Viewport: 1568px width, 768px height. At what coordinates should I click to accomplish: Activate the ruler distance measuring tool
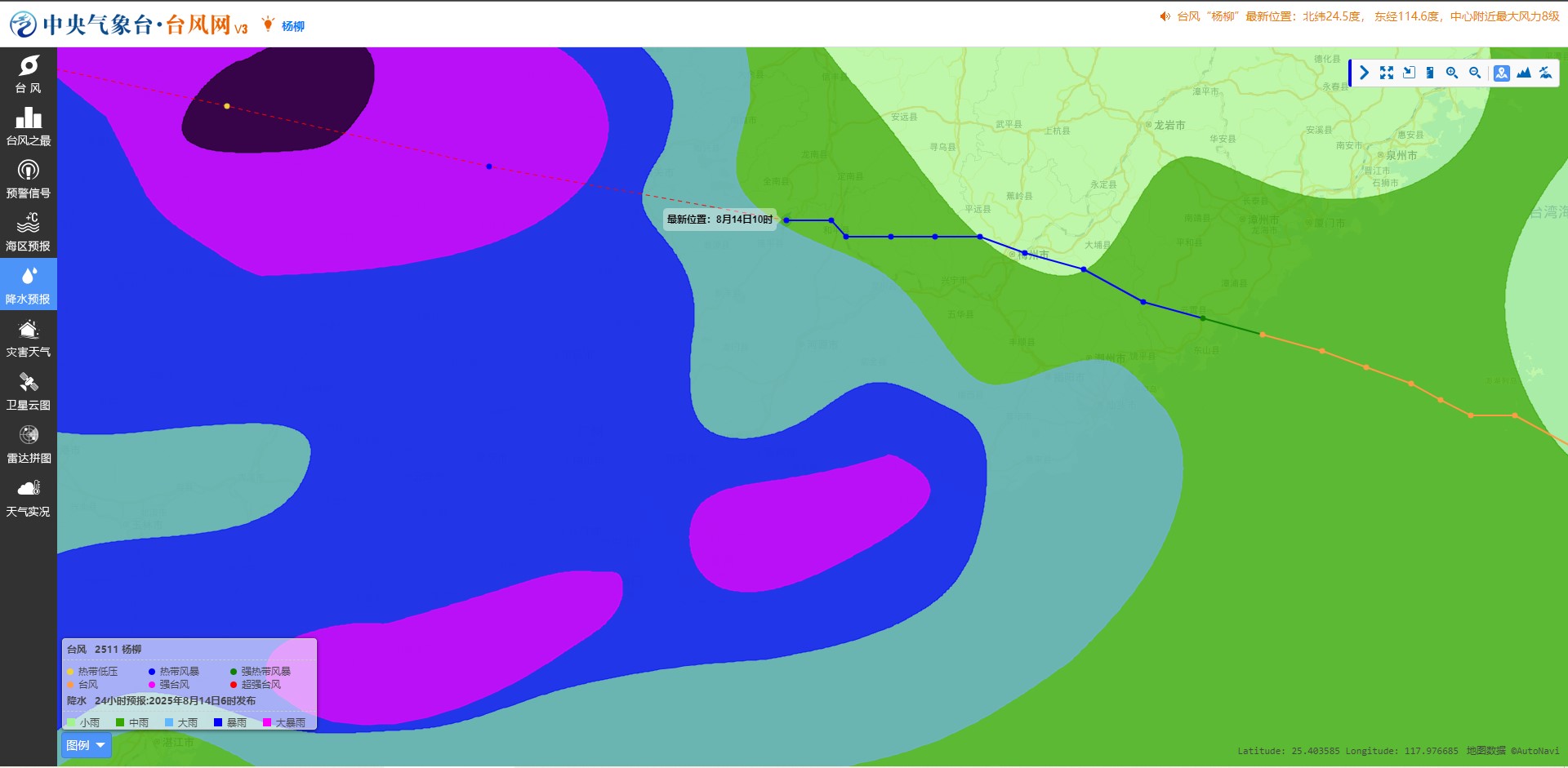[x=1430, y=73]
